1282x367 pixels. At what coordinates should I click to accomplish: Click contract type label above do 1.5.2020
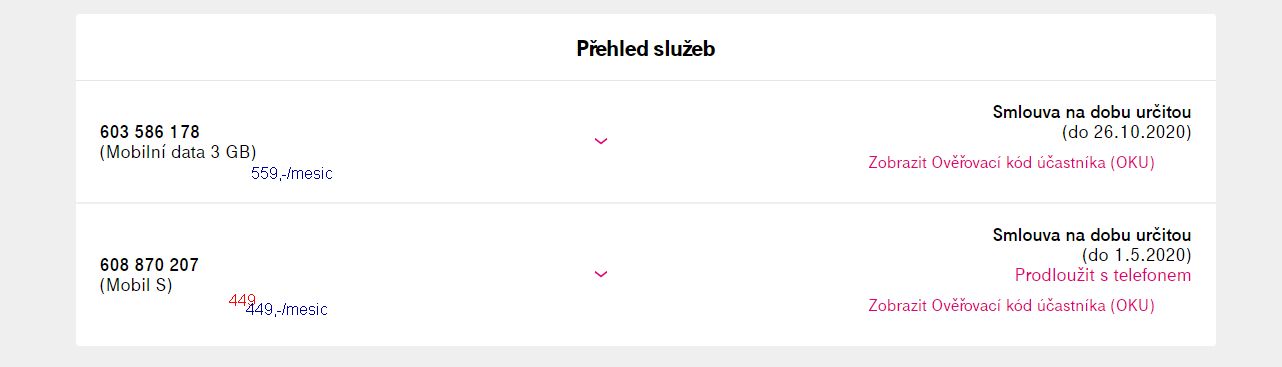pyautogui.click(x=1092, y=236)
